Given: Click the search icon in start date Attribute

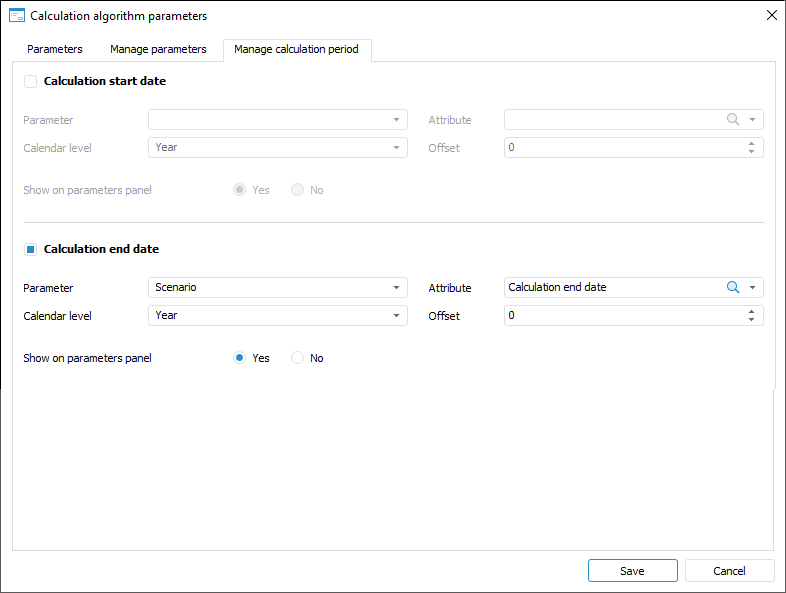Looking at the screenshot, I should click(733, 120).
